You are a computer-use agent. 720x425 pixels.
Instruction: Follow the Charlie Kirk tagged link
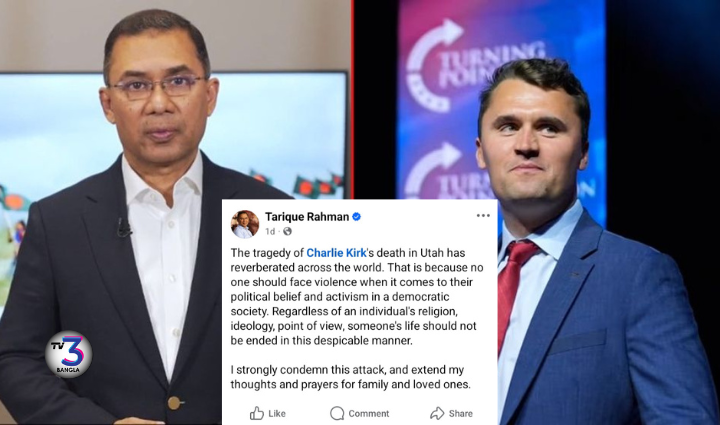coord(336,253)
